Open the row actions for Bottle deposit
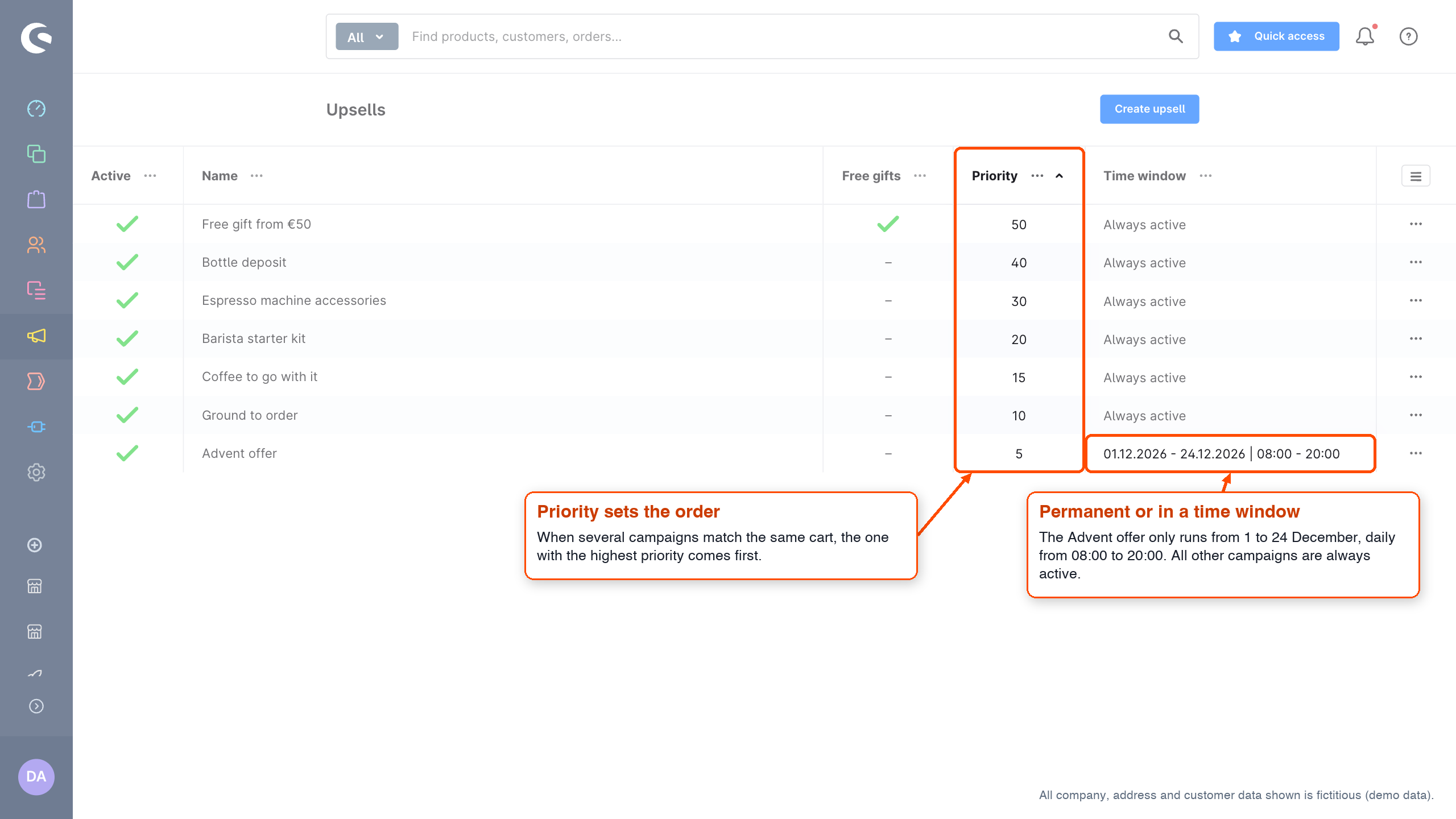This screenshot has width=1456, height=819. (x=1416, y=262)
